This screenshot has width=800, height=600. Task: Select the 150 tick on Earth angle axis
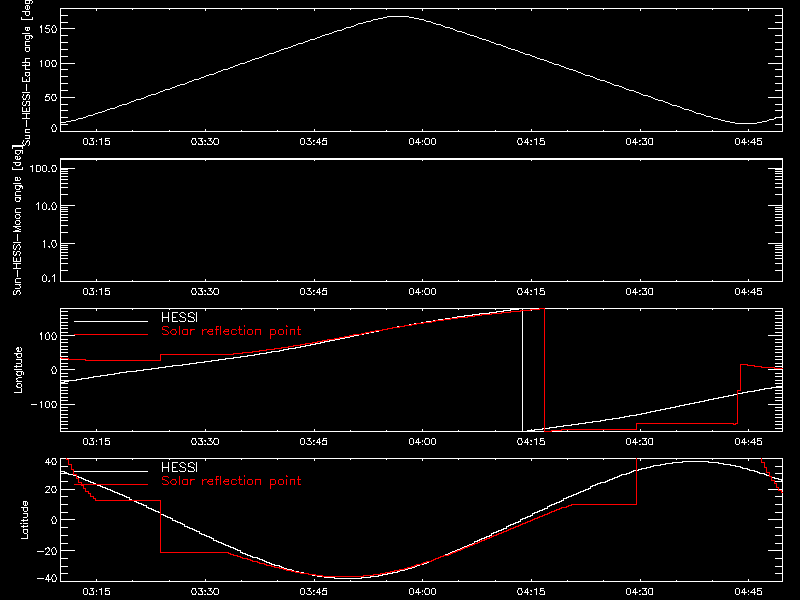47,29
